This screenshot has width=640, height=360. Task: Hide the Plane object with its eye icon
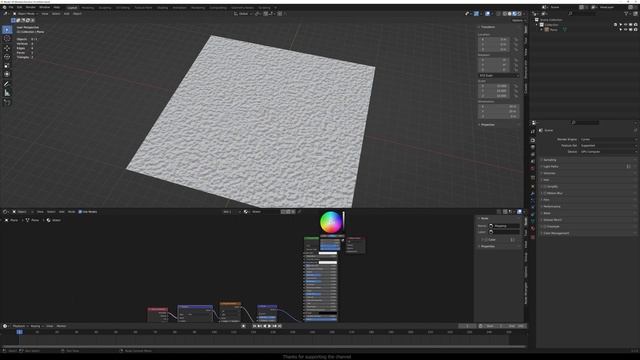626,29
